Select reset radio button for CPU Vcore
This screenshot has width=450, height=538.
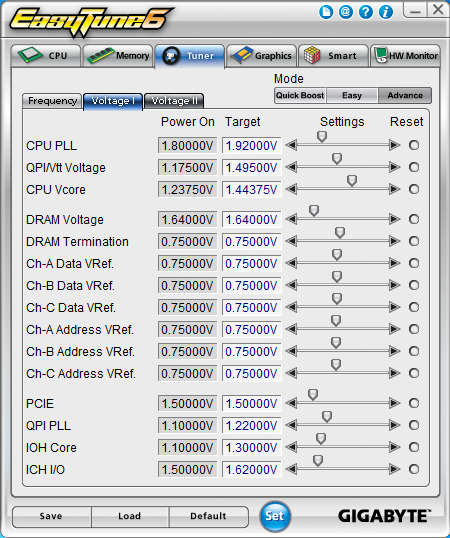[414, 189]
